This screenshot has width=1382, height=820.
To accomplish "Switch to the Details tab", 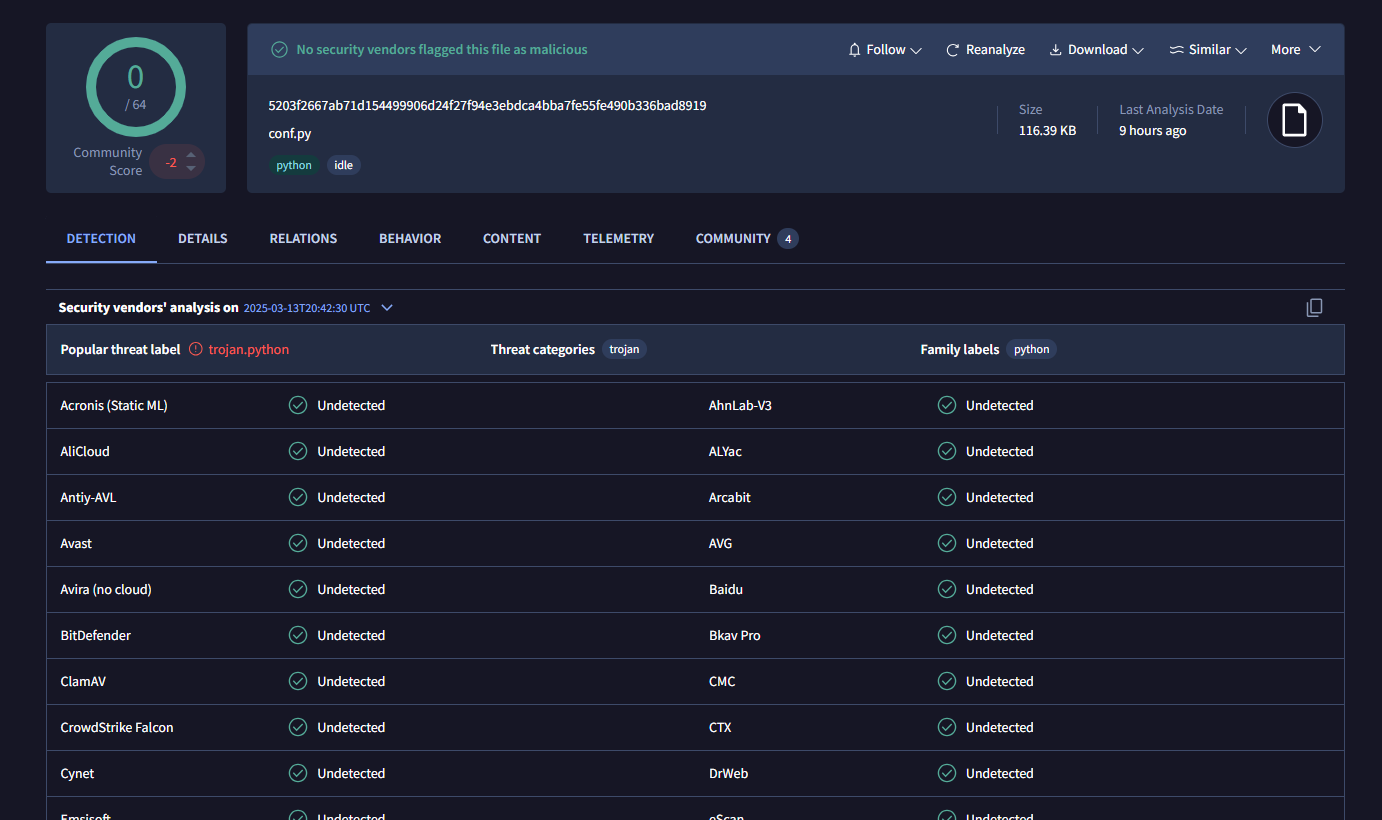I will coord(203,238).
